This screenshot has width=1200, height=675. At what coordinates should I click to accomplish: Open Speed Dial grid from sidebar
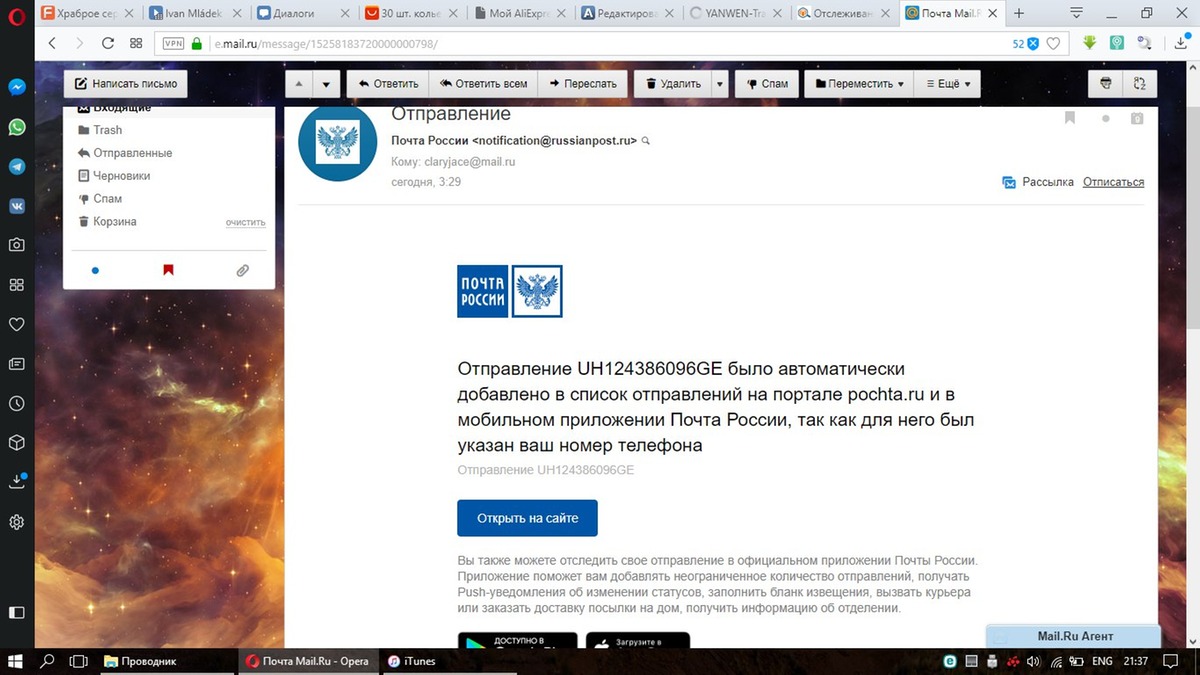click(17, 285)
